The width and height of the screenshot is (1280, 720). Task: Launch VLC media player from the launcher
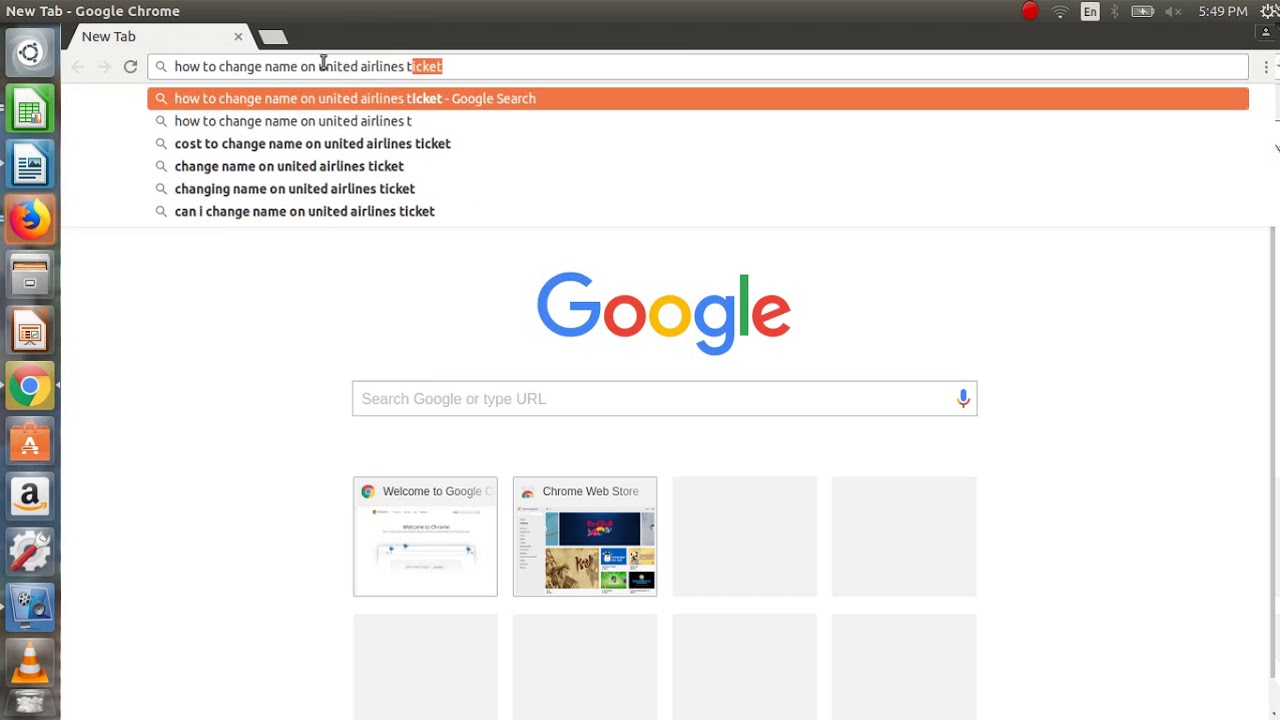click(x=29, y=661)
